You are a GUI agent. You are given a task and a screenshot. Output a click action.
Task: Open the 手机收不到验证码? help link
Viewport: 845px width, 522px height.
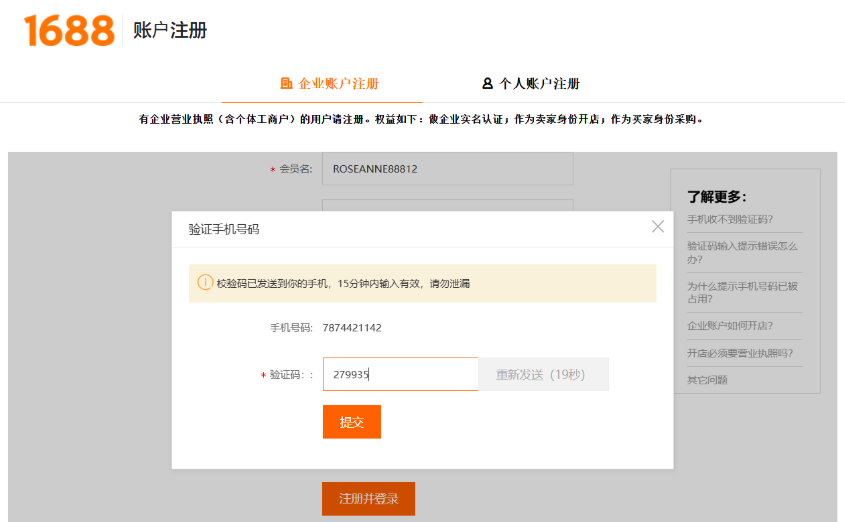730,219
